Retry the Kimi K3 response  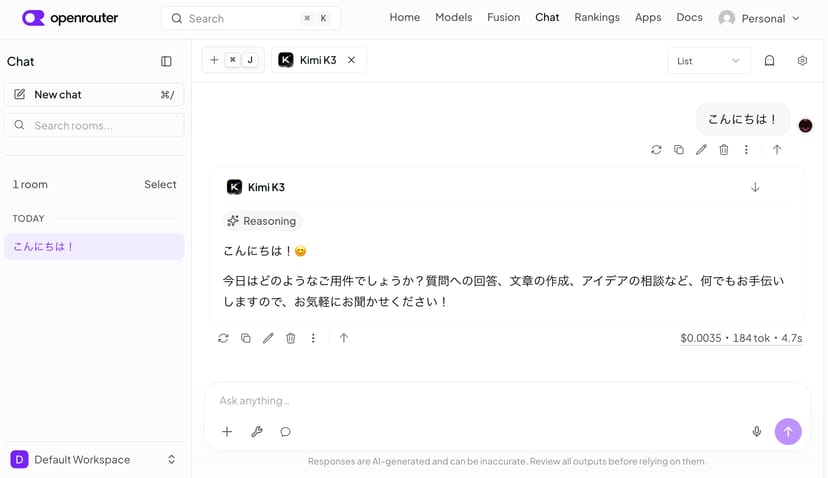click(x=223, y=338)
